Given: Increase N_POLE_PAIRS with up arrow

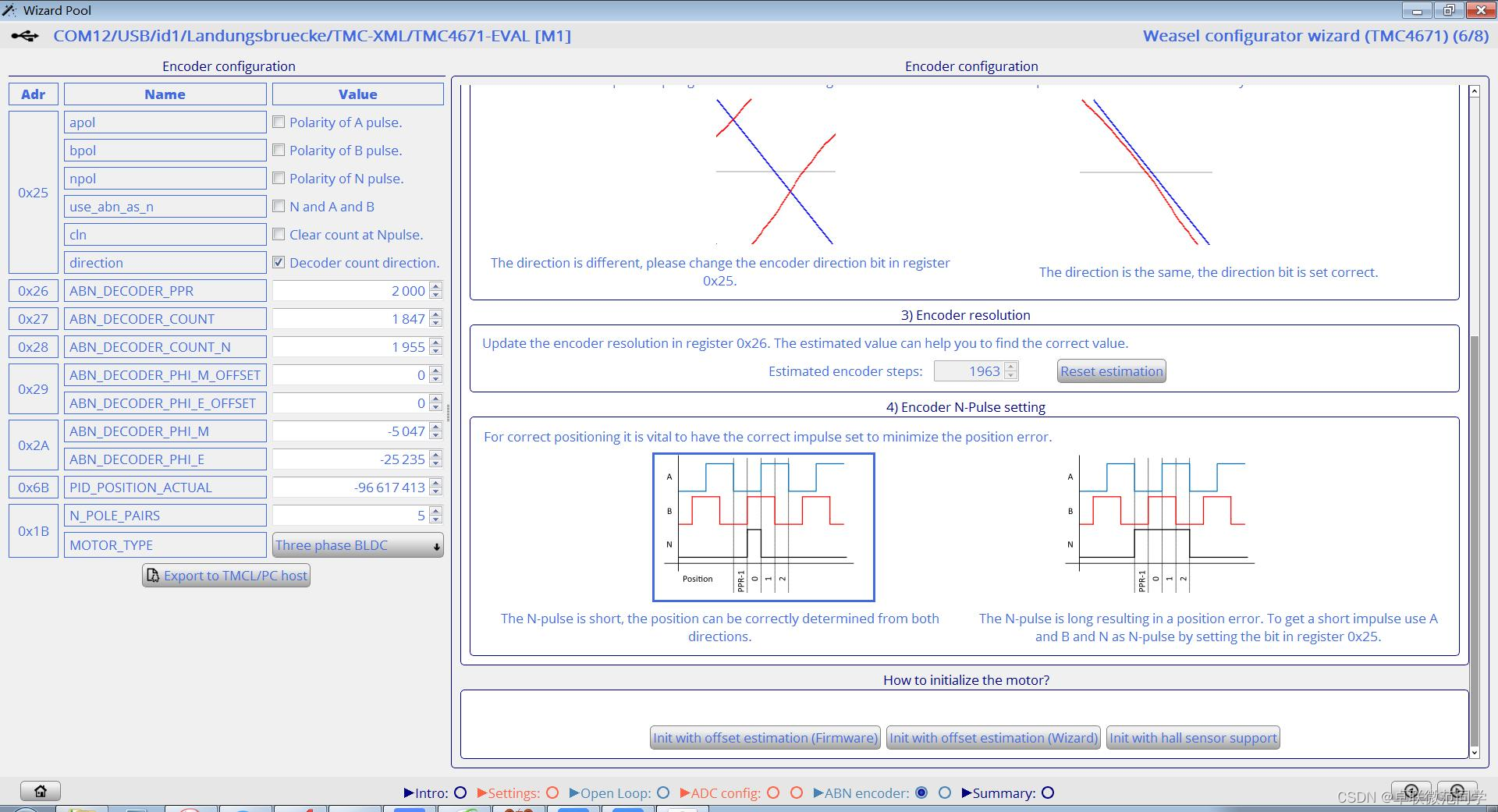Looking at the screenshot, I should (x=436, y=511).
